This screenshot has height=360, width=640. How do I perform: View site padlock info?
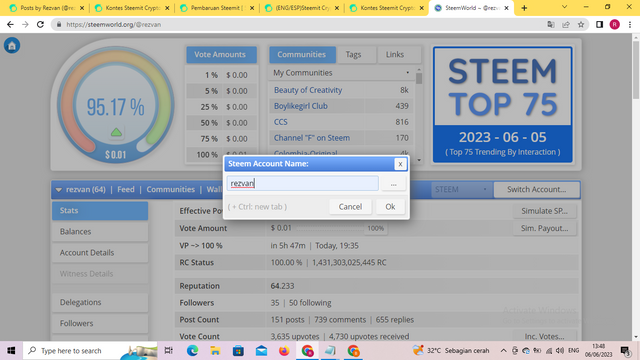(x=59, y=24)
